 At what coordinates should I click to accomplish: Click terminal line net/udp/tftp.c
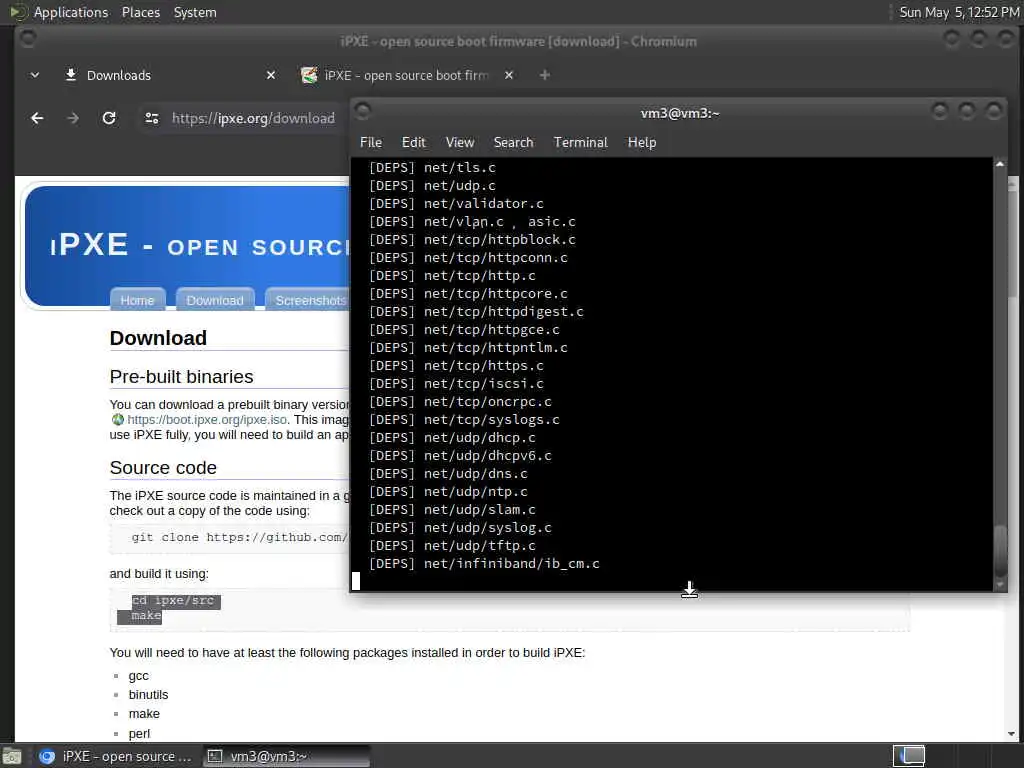pyautogui.click(x=452, y=546)
